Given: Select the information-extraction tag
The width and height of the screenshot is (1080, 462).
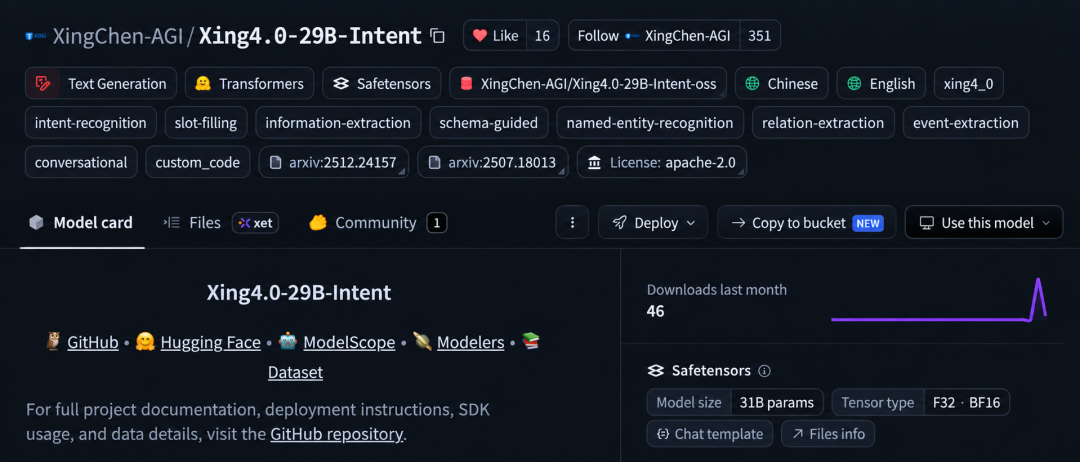Looking at the screenshot, I should tap(338, 123).
